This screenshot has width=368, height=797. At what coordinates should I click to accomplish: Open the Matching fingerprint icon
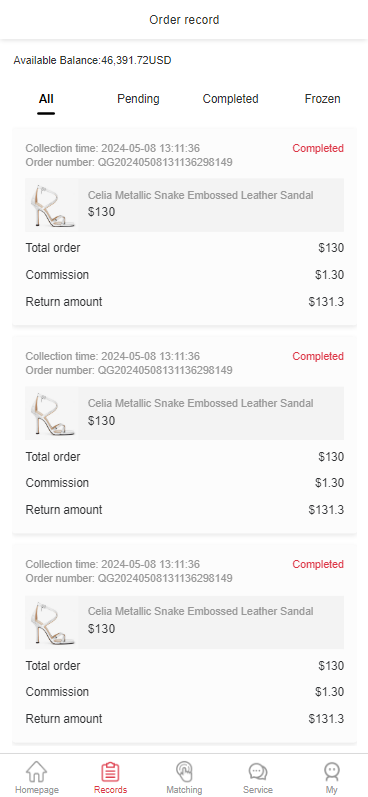point(184,771)
